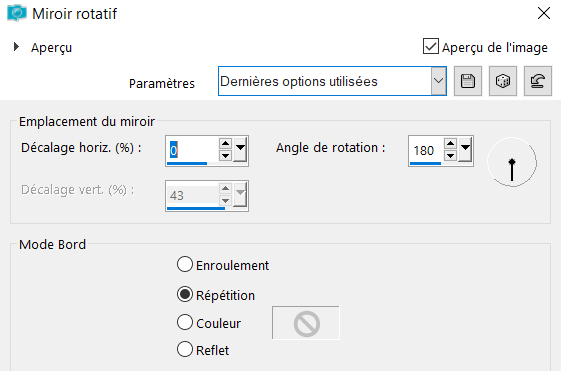561x371 pixels.
Task: Select the Enroulement edge mode
Action: tap(185, 265)
